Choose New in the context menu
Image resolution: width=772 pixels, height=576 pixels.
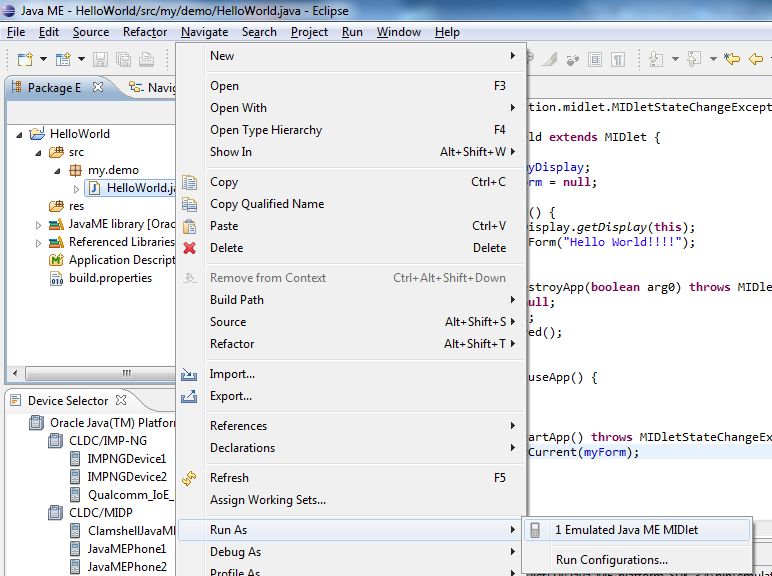tap(351, 56)
